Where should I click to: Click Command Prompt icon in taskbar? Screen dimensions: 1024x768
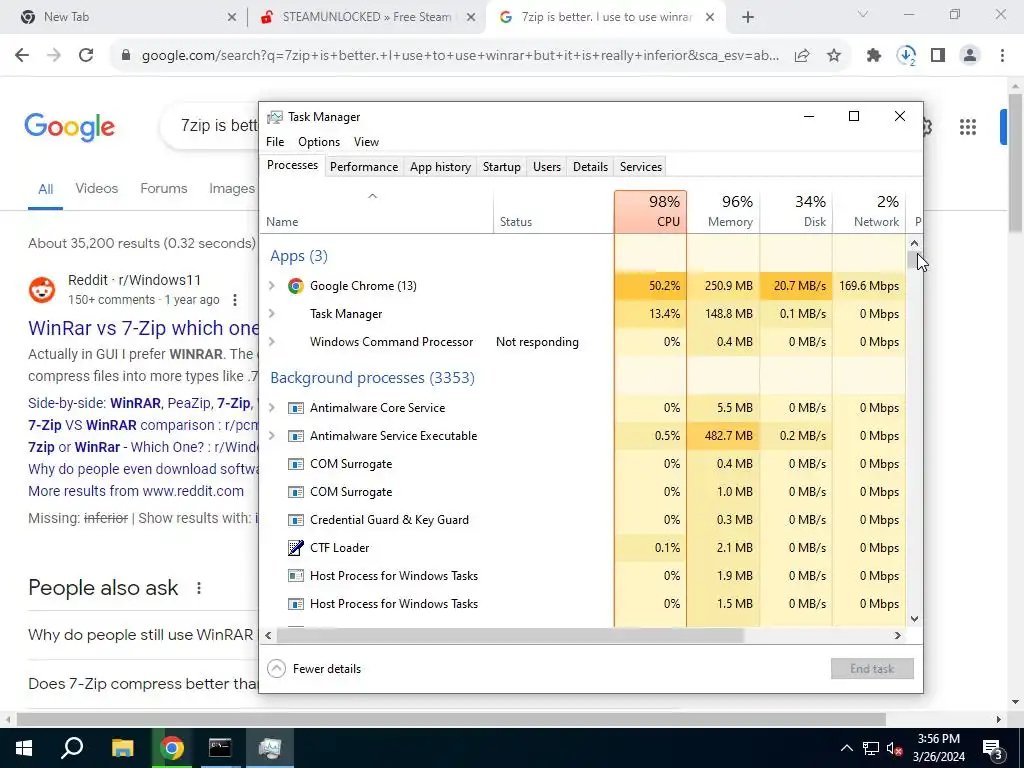(x=220, y=748)
